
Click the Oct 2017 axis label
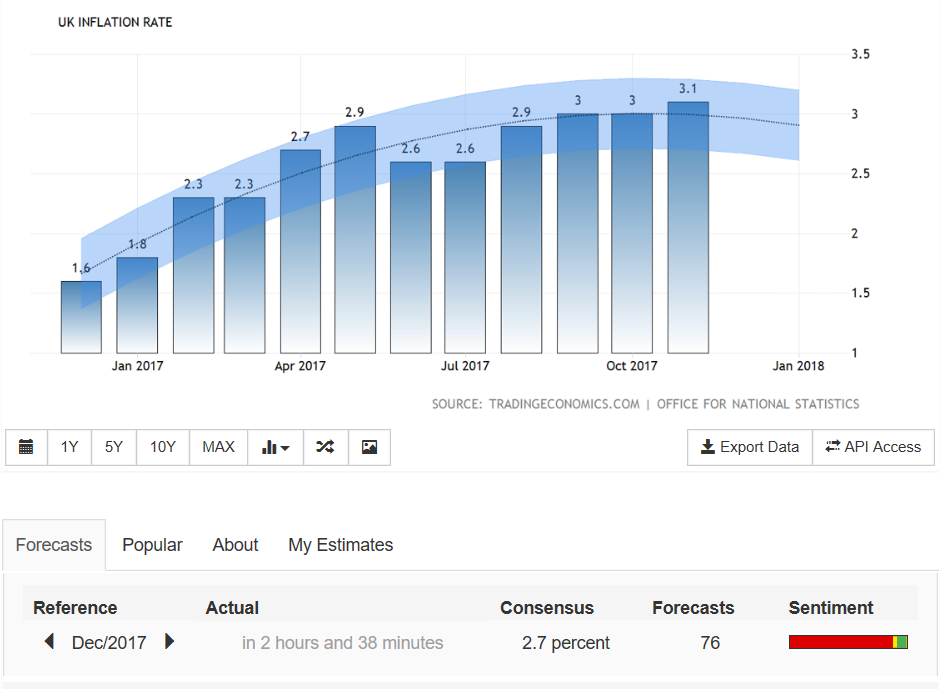tap(632, 366)
